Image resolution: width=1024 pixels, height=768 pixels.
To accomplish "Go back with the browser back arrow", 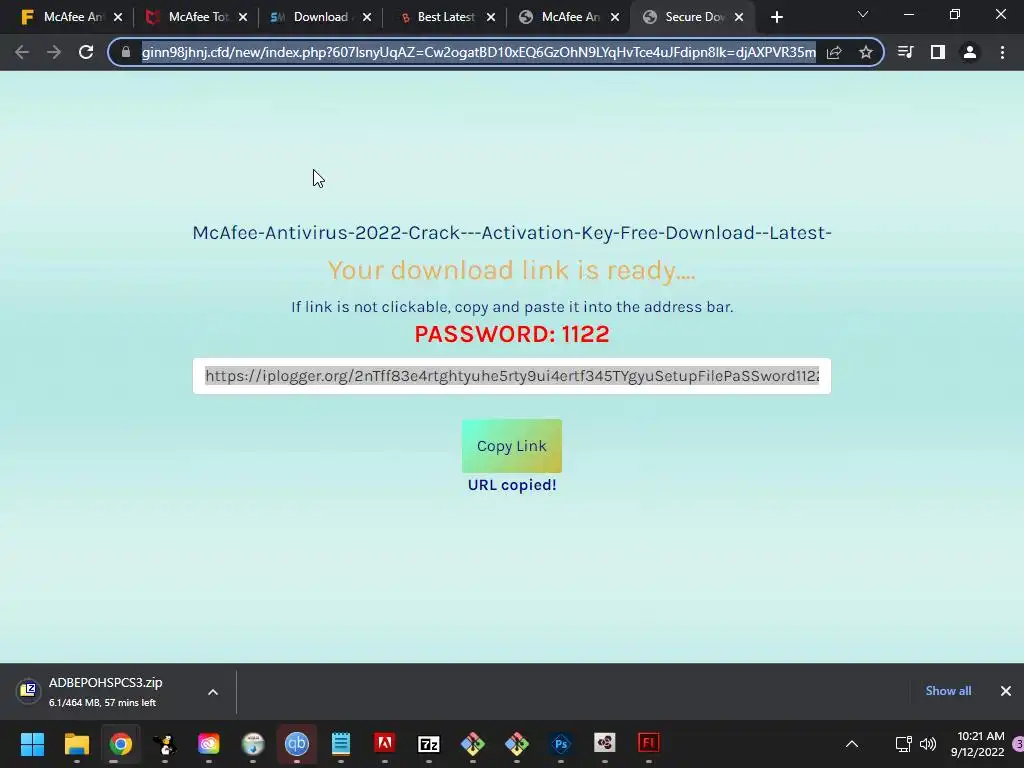I will (x=22, y=52).
